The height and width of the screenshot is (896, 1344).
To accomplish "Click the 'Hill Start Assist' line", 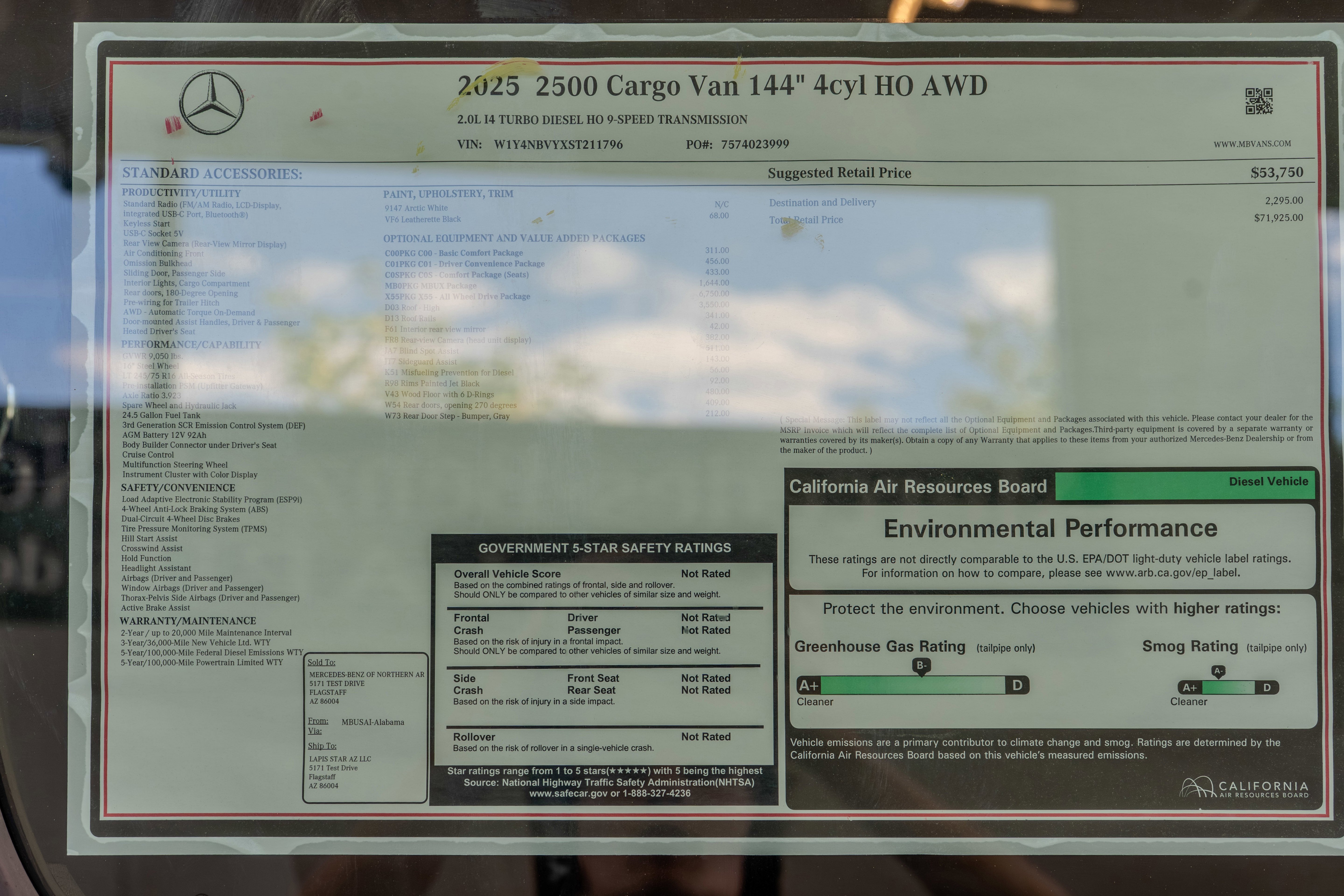I will click(149, 538).
